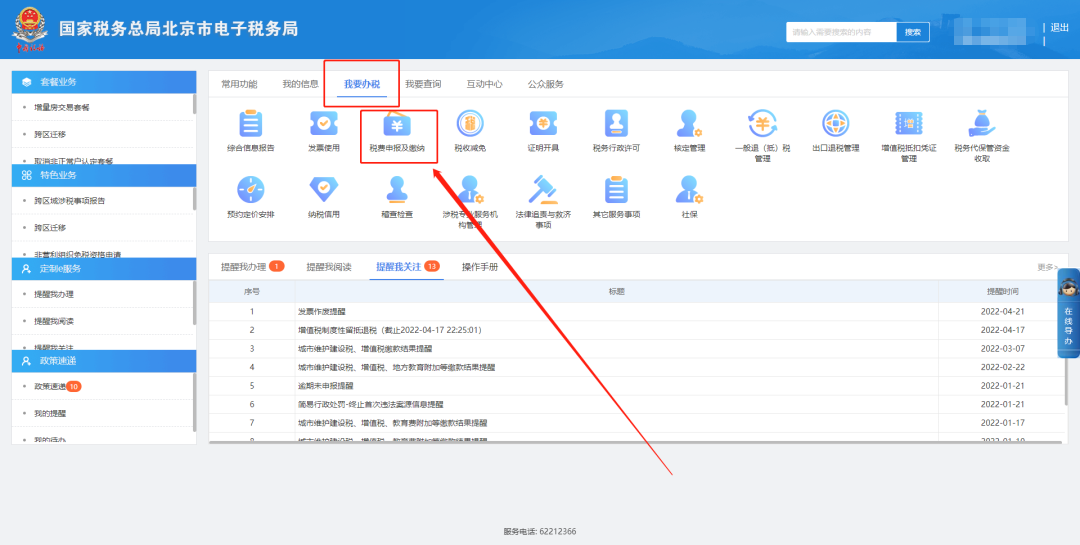Click 税务代保管资金收取 icon
The height and width of the screenshot is (545, 1080).
point(981,124)
